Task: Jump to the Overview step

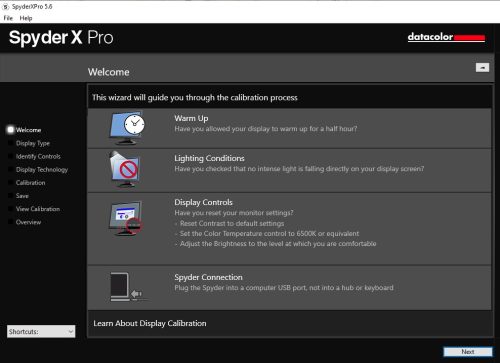Action: coord(28,222)
